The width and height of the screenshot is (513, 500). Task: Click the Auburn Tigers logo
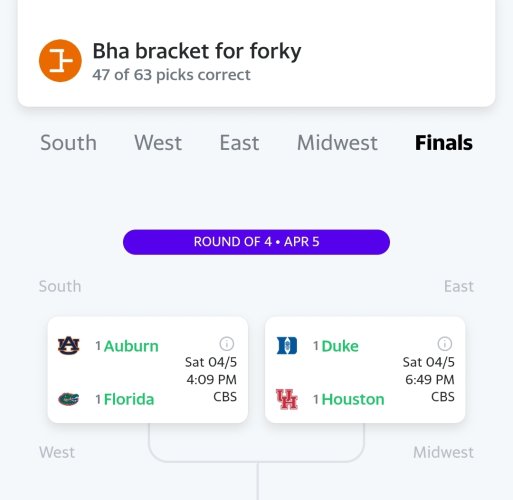tap(69, 345)
